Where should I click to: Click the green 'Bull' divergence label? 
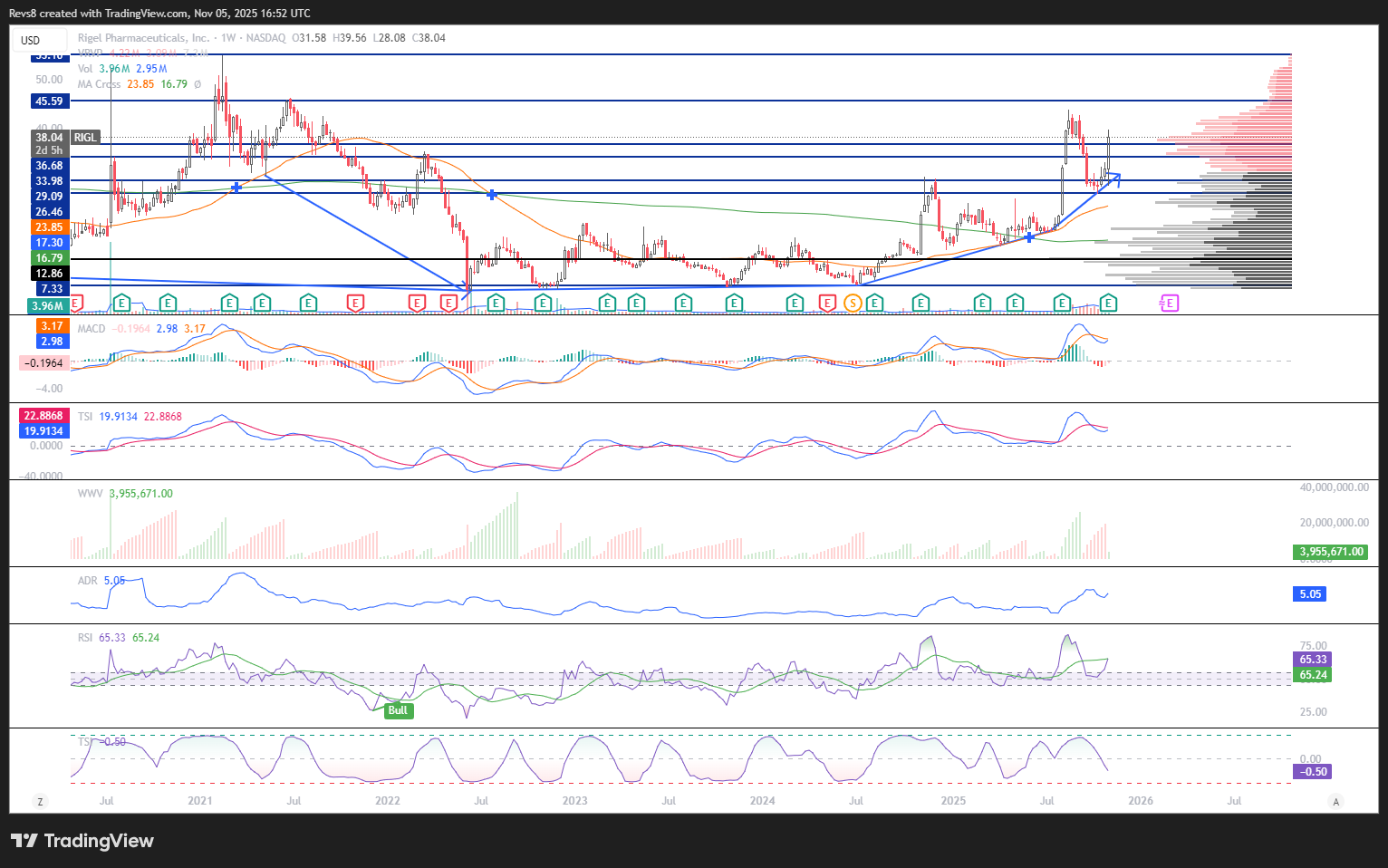[x=398, y=710]
